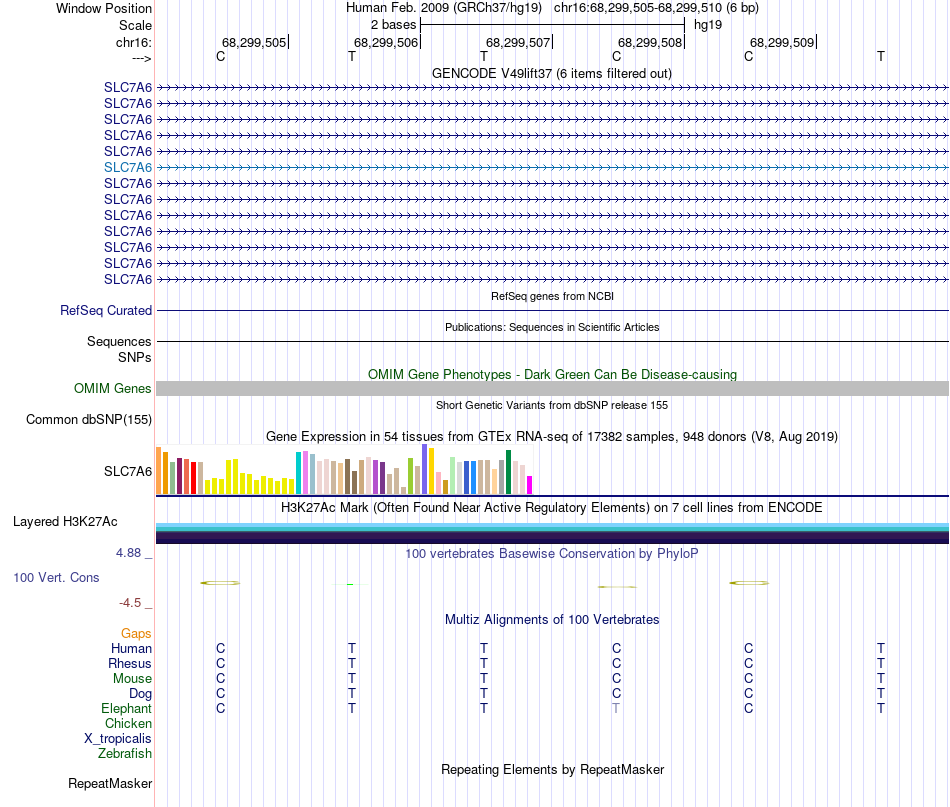The width and height of the screenshot is (950, 807).
Task: Click the GTEx Gene Expression track title
Action: [552, 436]
